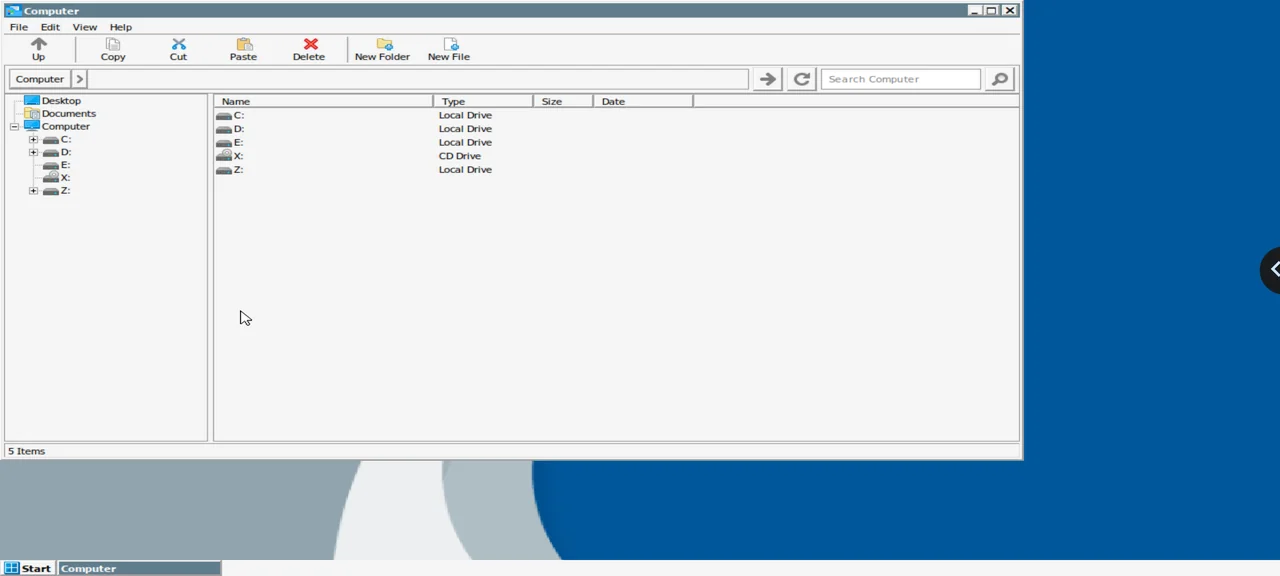Refresh the view using the refresh icon
The image size is (1280, 576).
801,79
